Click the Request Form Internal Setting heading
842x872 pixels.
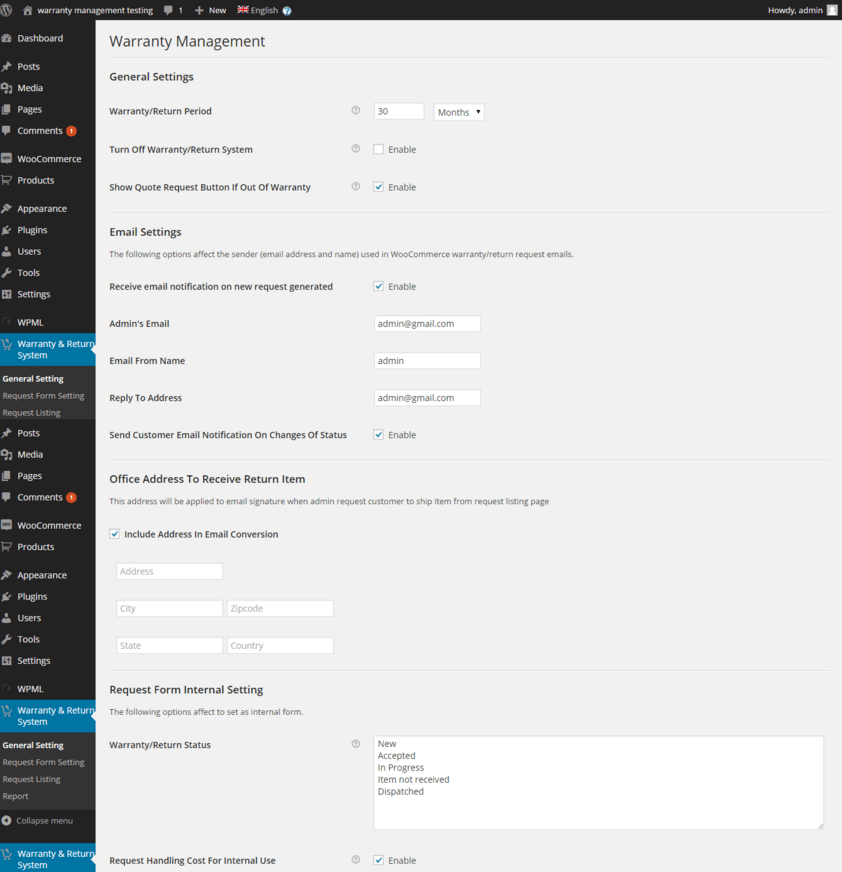(x=186, y=690)
